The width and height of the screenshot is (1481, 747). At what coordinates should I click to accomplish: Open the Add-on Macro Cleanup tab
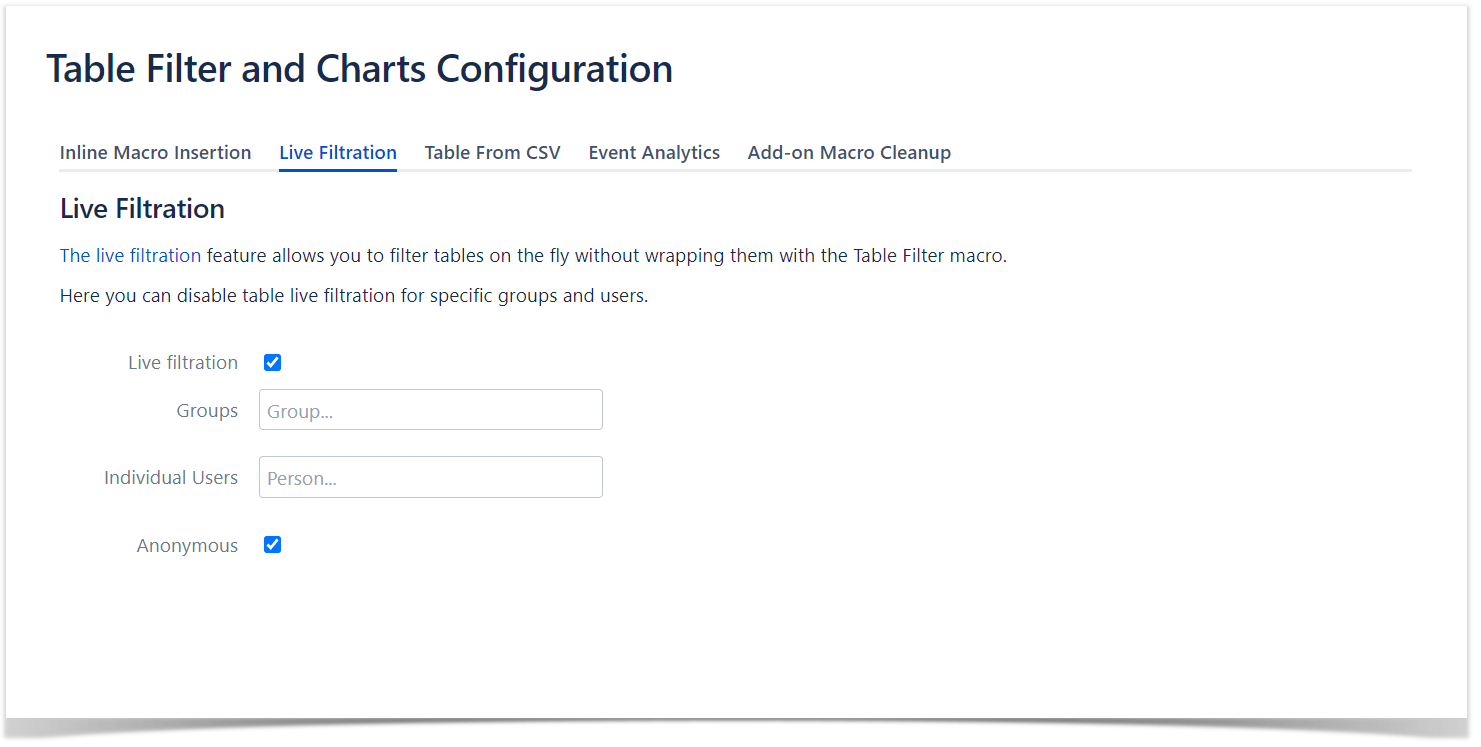click(x=849, y=153)
